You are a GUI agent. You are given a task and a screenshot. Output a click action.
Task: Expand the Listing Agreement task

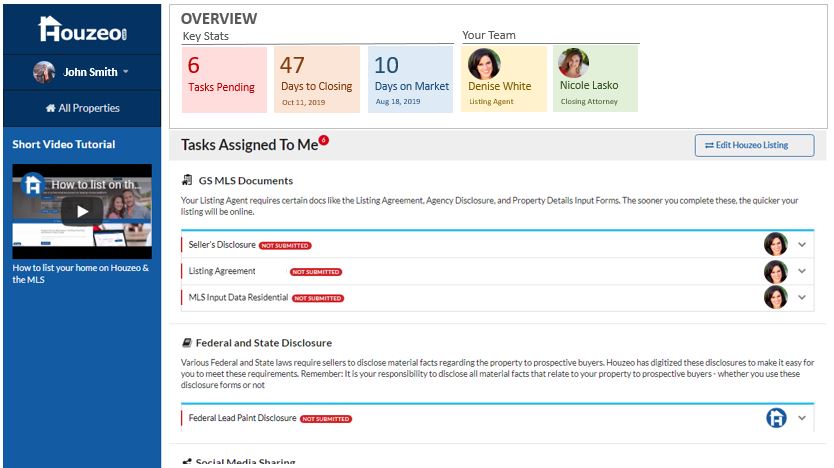click(802, 271)
